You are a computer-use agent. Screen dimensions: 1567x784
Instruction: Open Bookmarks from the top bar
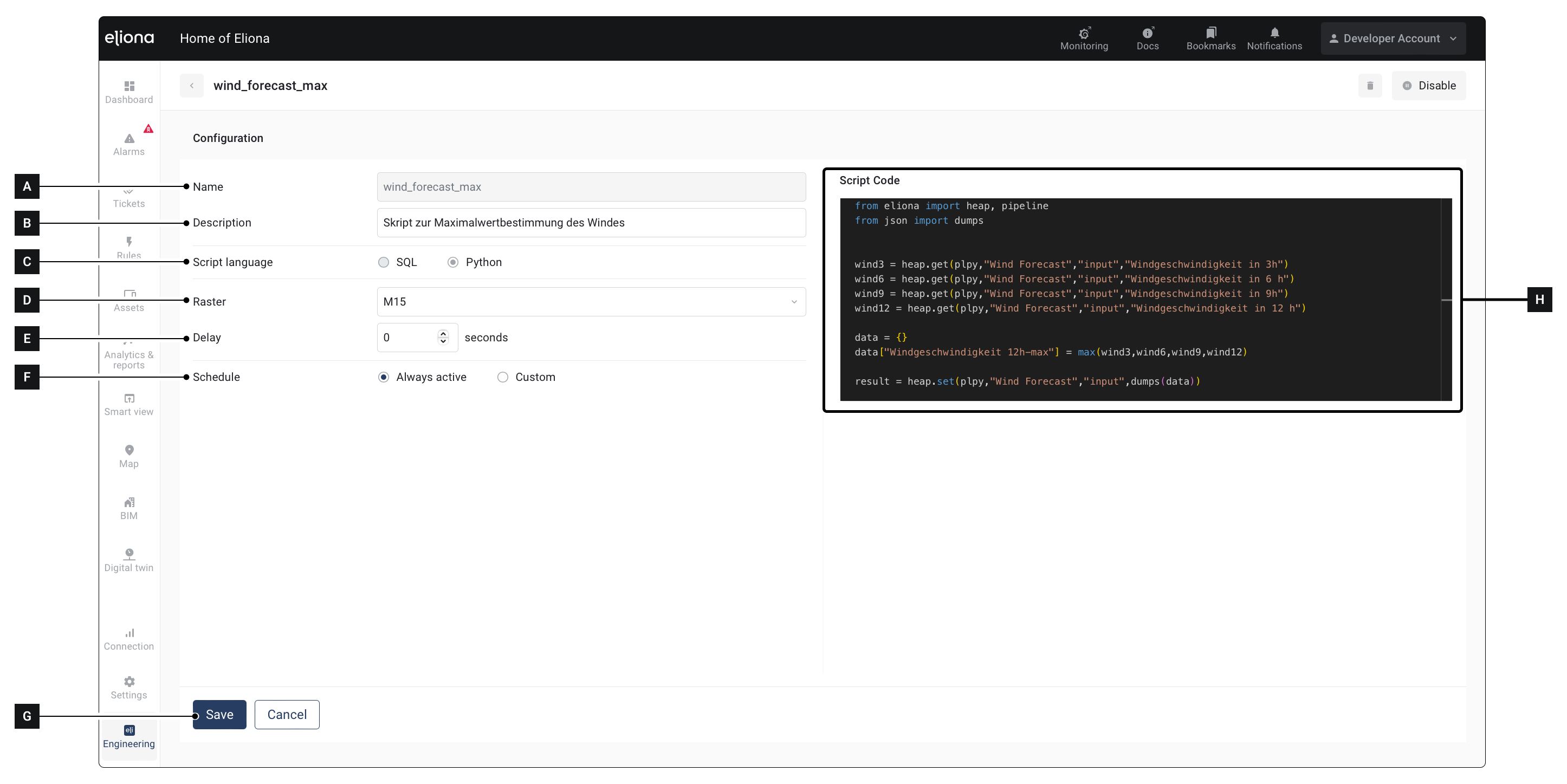point(1210,38)
